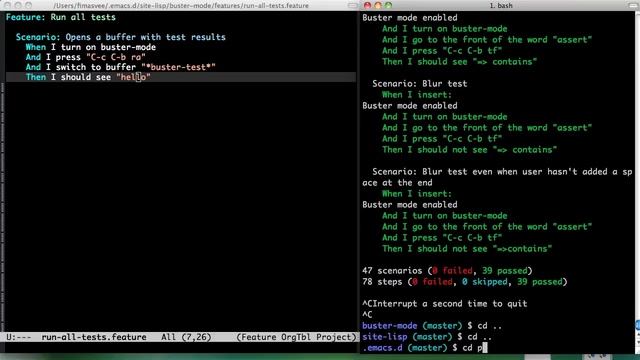Click buffer name 'run-all-tests.feature' in mode line

(x=94, y=337)
